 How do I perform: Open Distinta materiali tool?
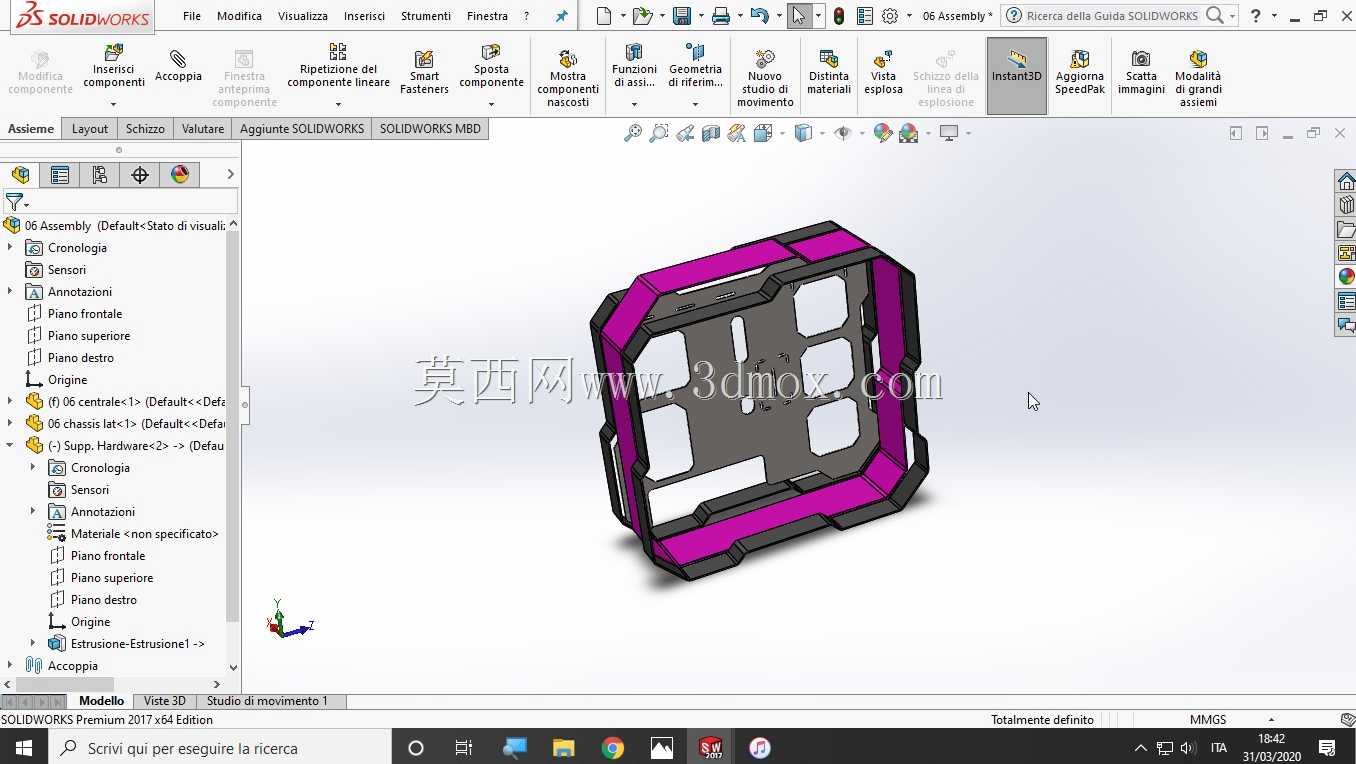(x=829, y=72)
